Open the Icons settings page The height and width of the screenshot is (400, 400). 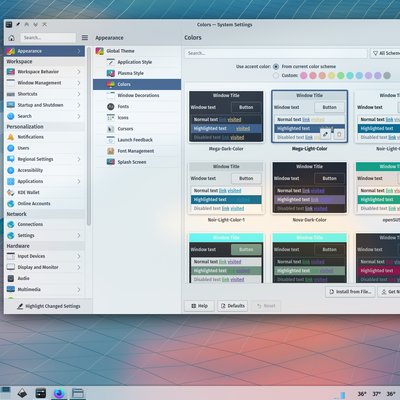137,118
